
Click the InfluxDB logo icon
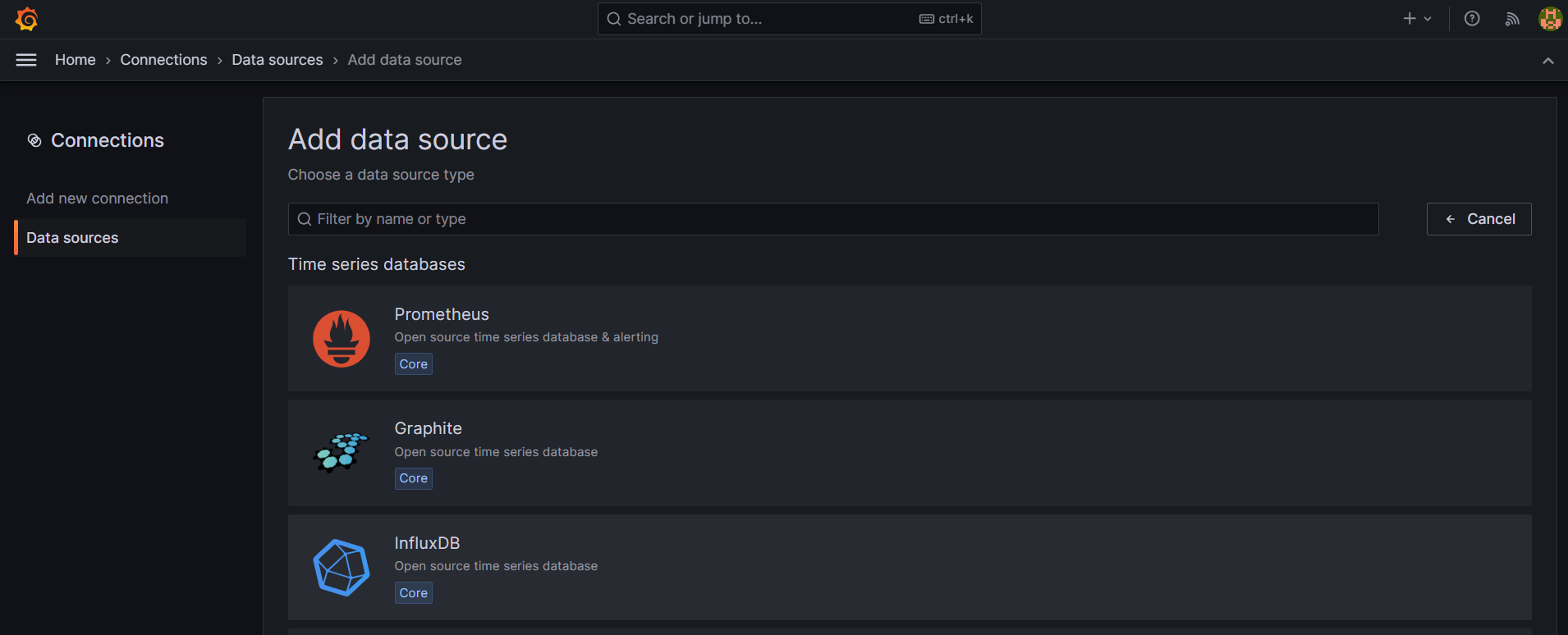[342, 567]
